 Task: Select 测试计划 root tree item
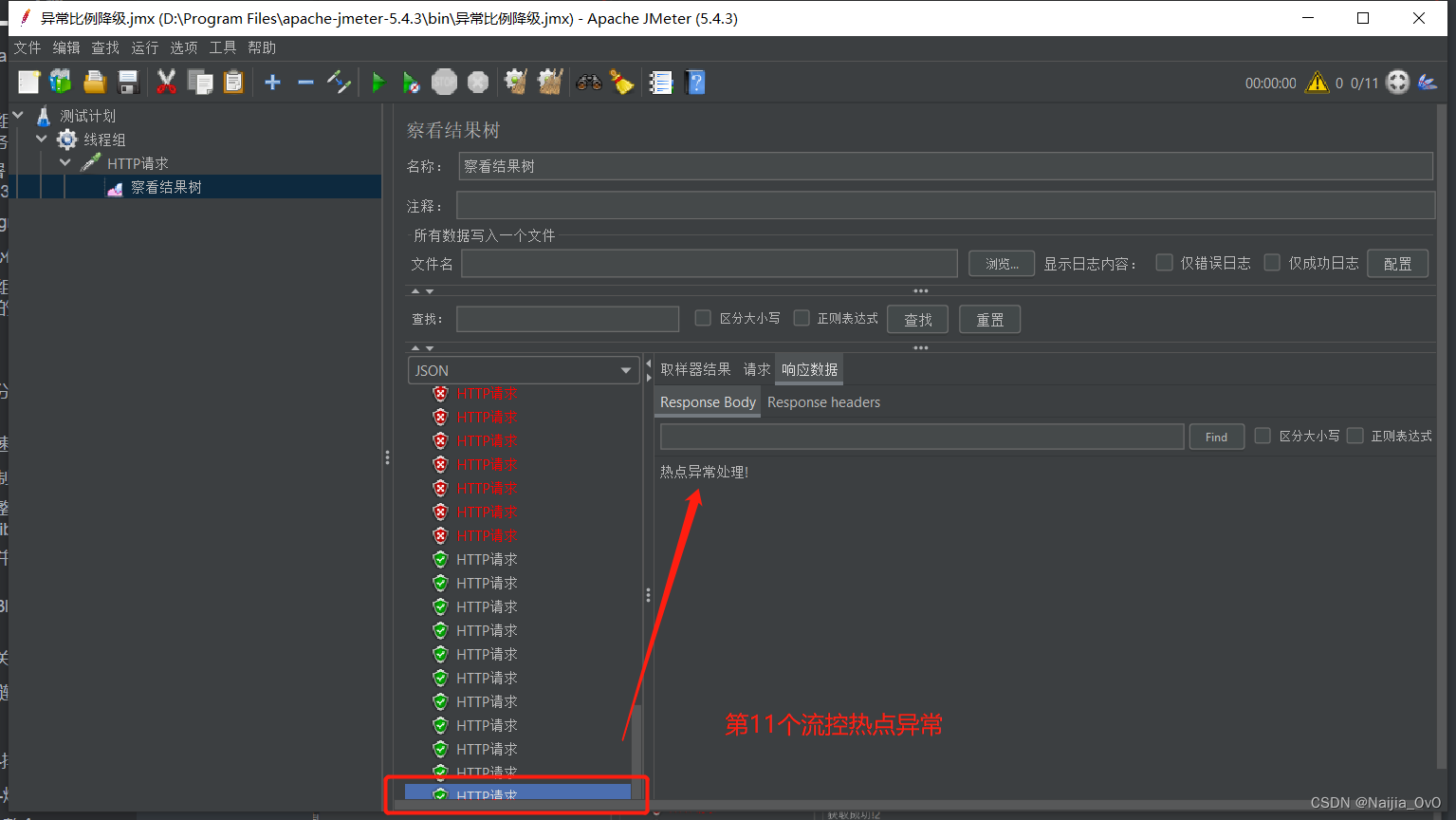click(87, 116)
